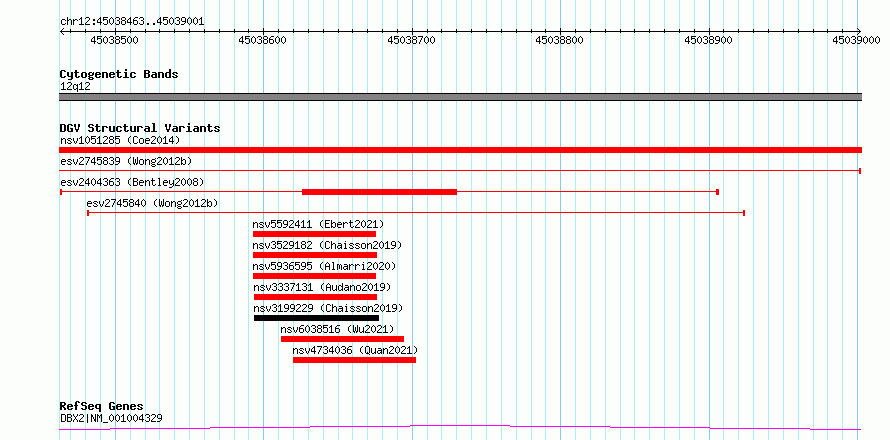Select the thin red esv2745840 line
890x440 pixels.
coord(415,213)
